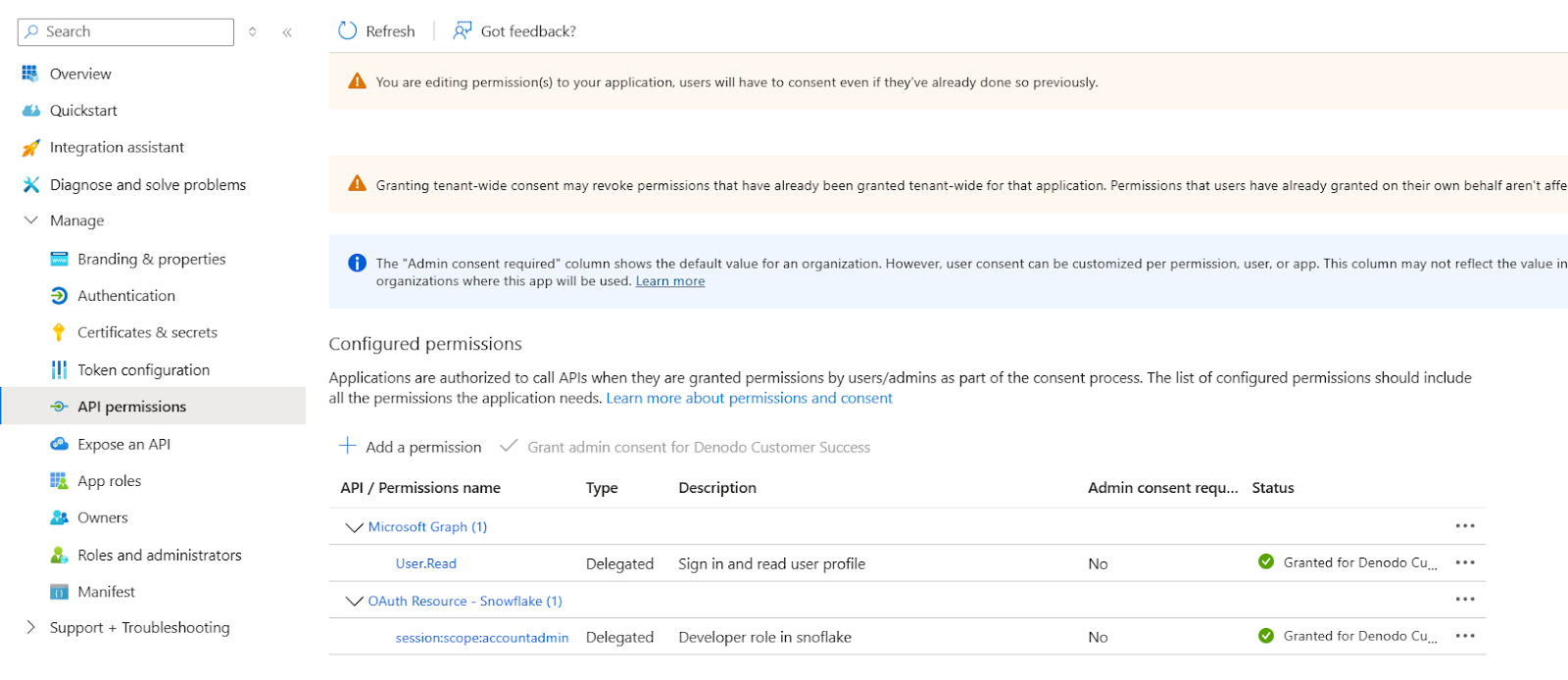Collapse the sidebar with the double chevron

coord(287,32)
